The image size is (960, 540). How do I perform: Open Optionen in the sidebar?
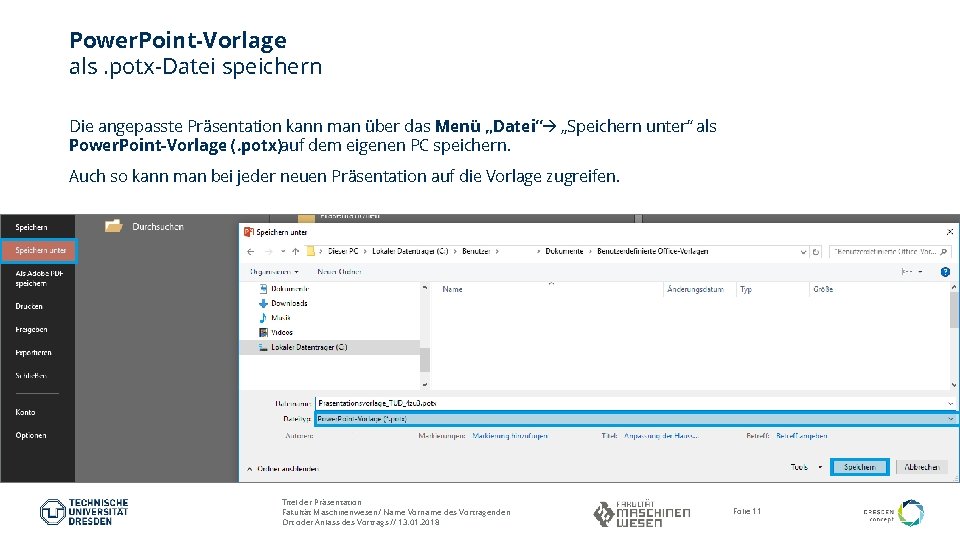[x=31, y=435]
